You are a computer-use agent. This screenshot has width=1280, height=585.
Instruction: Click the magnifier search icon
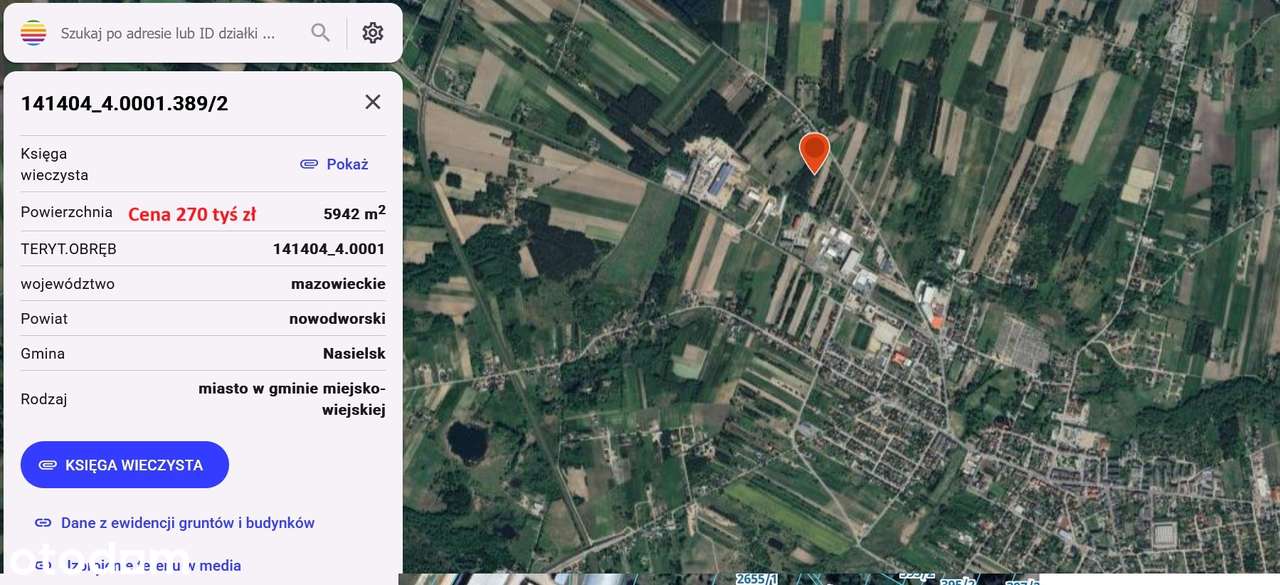pos(320,33)
